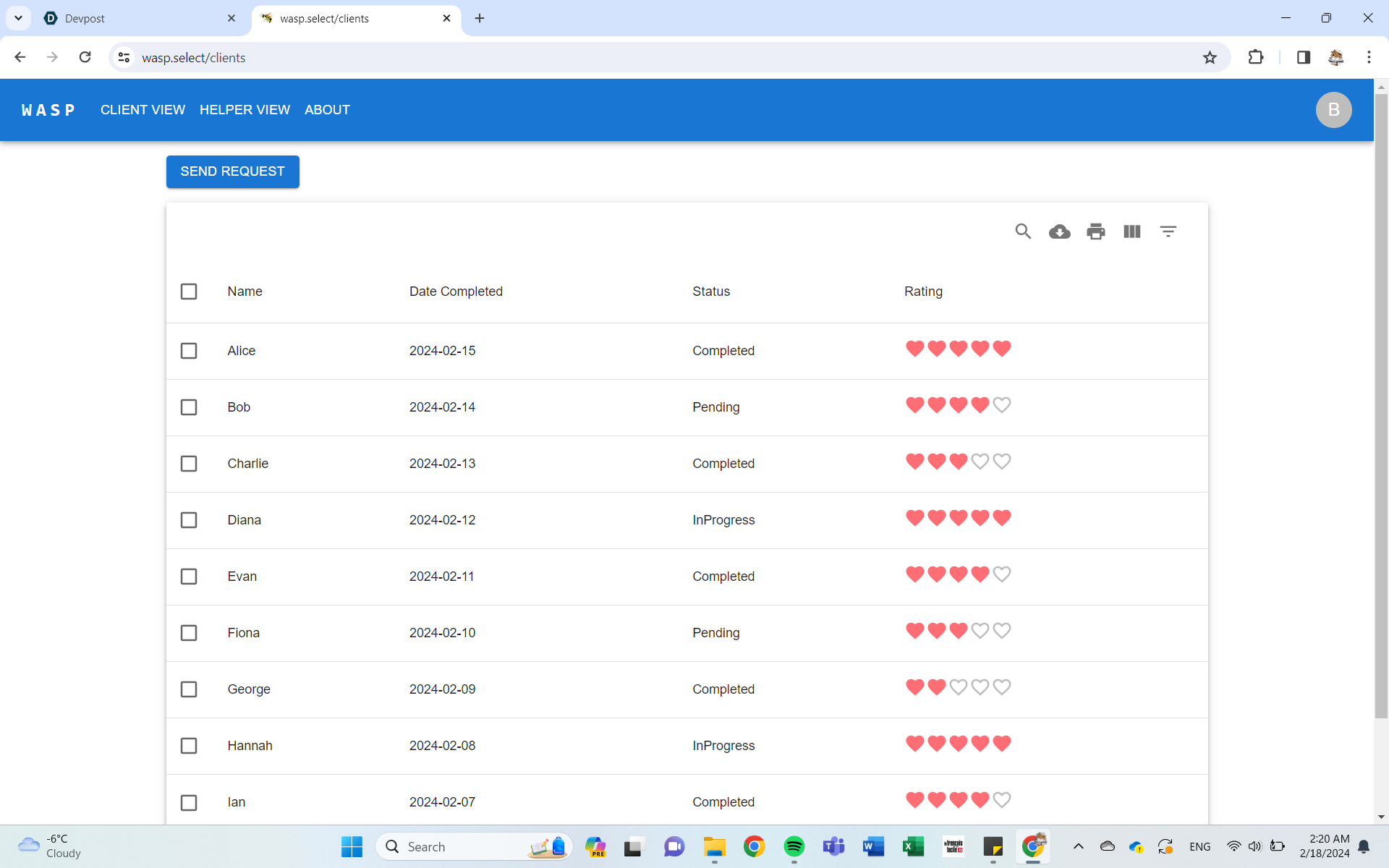Open the filter table icon

click(1168, 231)
